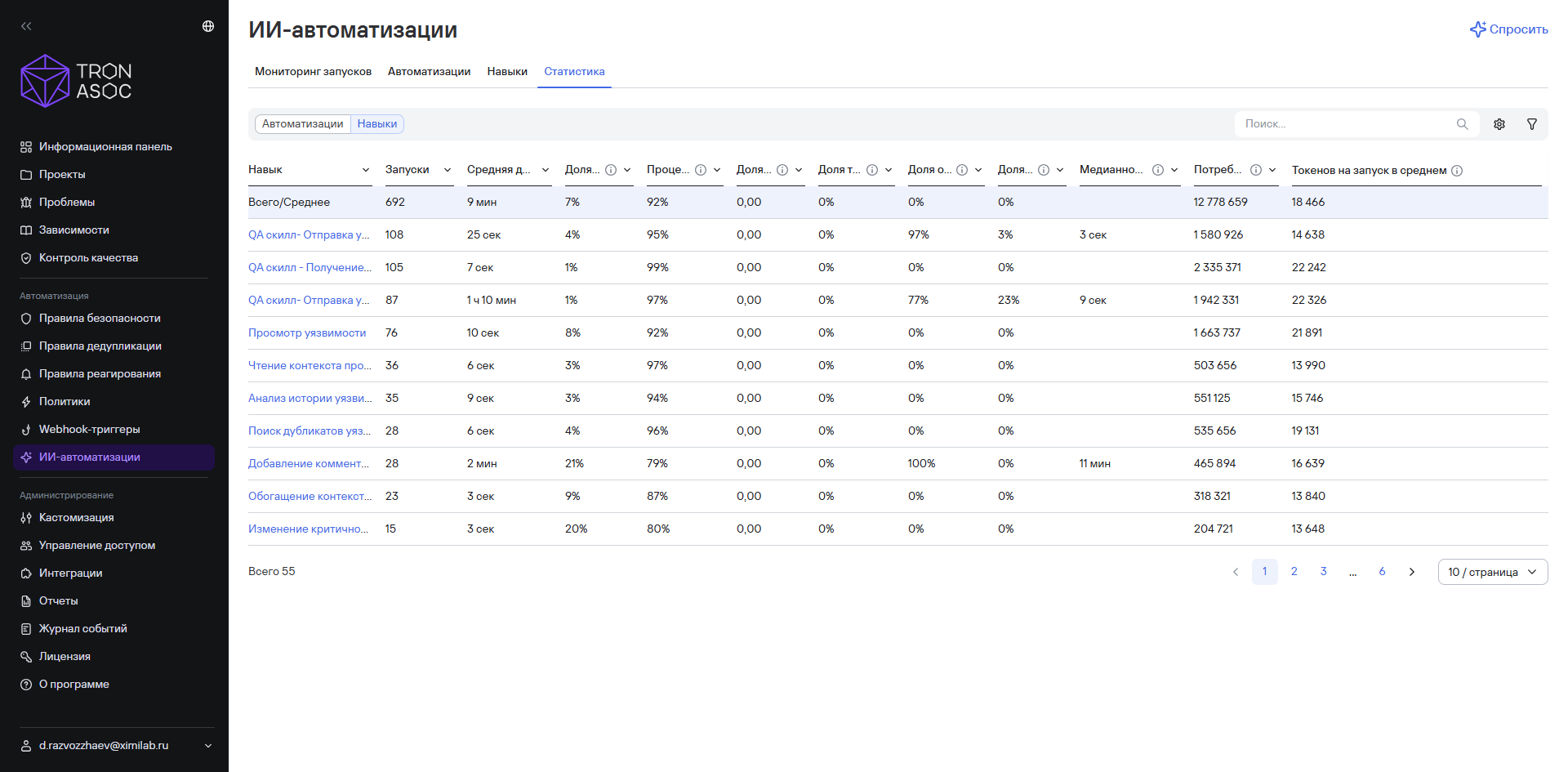Open Средняя д... column dropdown arrow
This screenshot has height=772, width=1568.
(x=546, y=170)
